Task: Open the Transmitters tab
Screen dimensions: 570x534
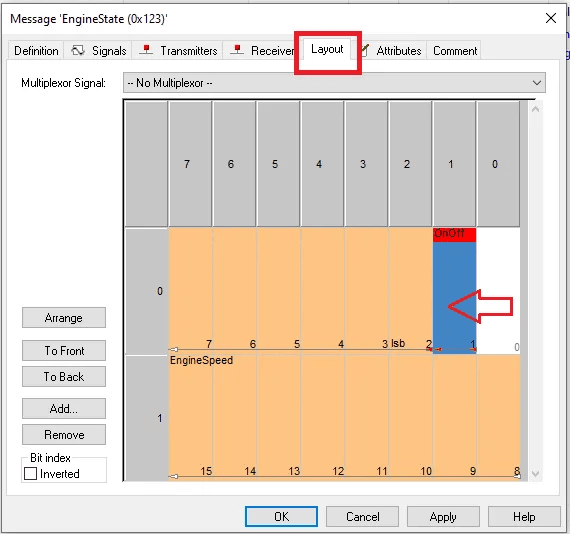Action: 177,51
